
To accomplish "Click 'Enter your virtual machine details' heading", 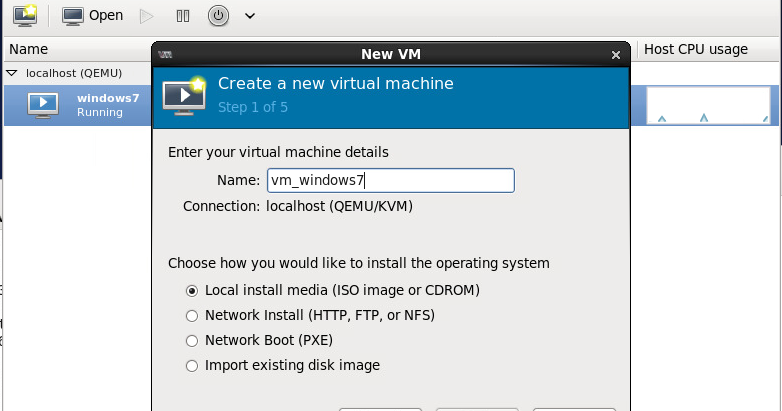I will [x=278, y=152].
